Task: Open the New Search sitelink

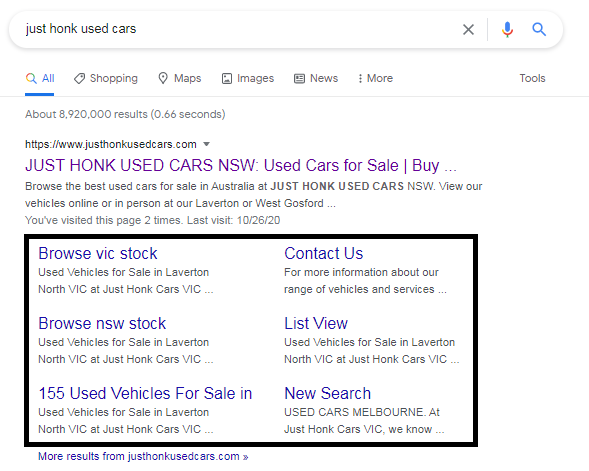Action: click(x=328, y=393)
